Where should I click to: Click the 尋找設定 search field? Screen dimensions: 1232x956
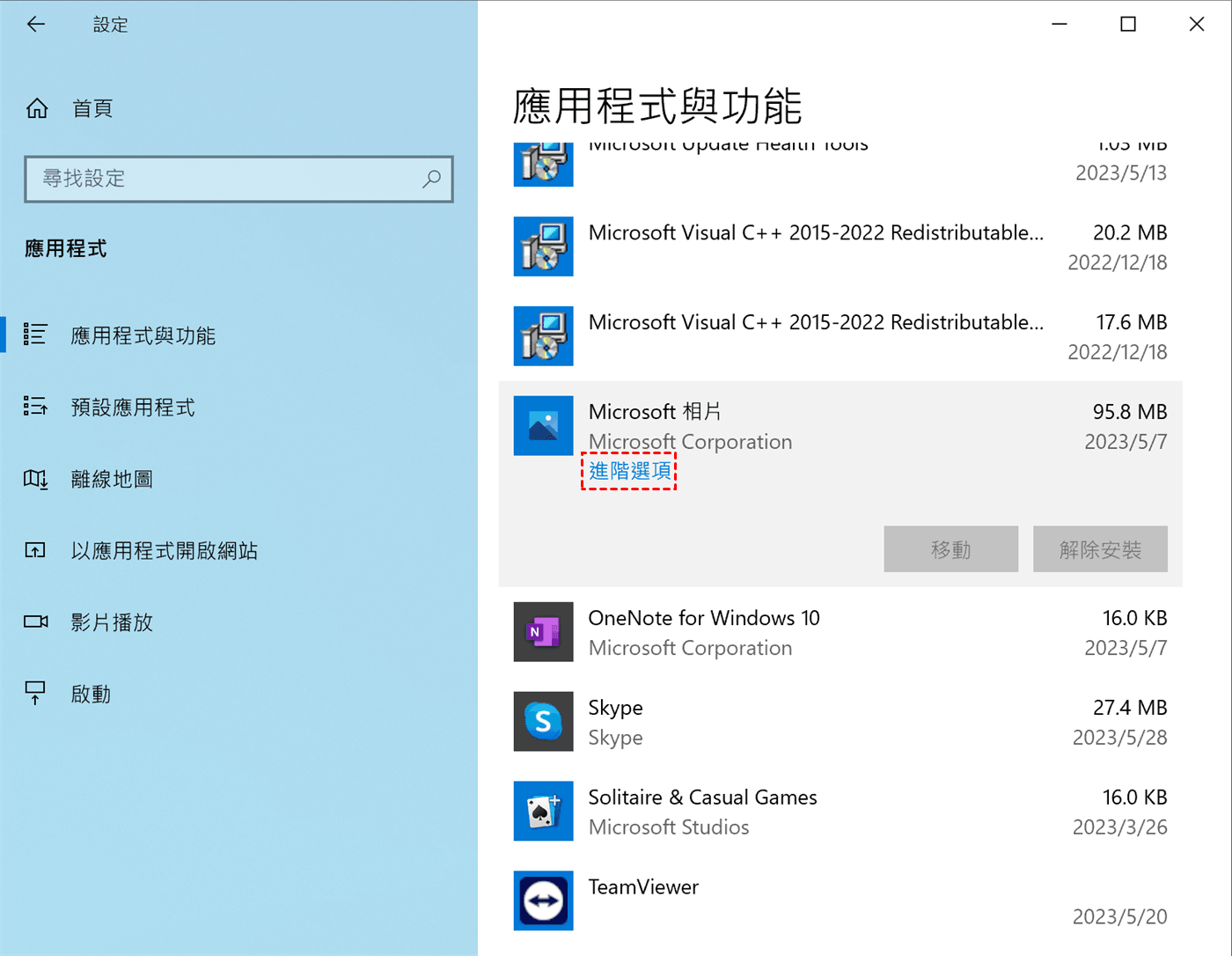229,179
